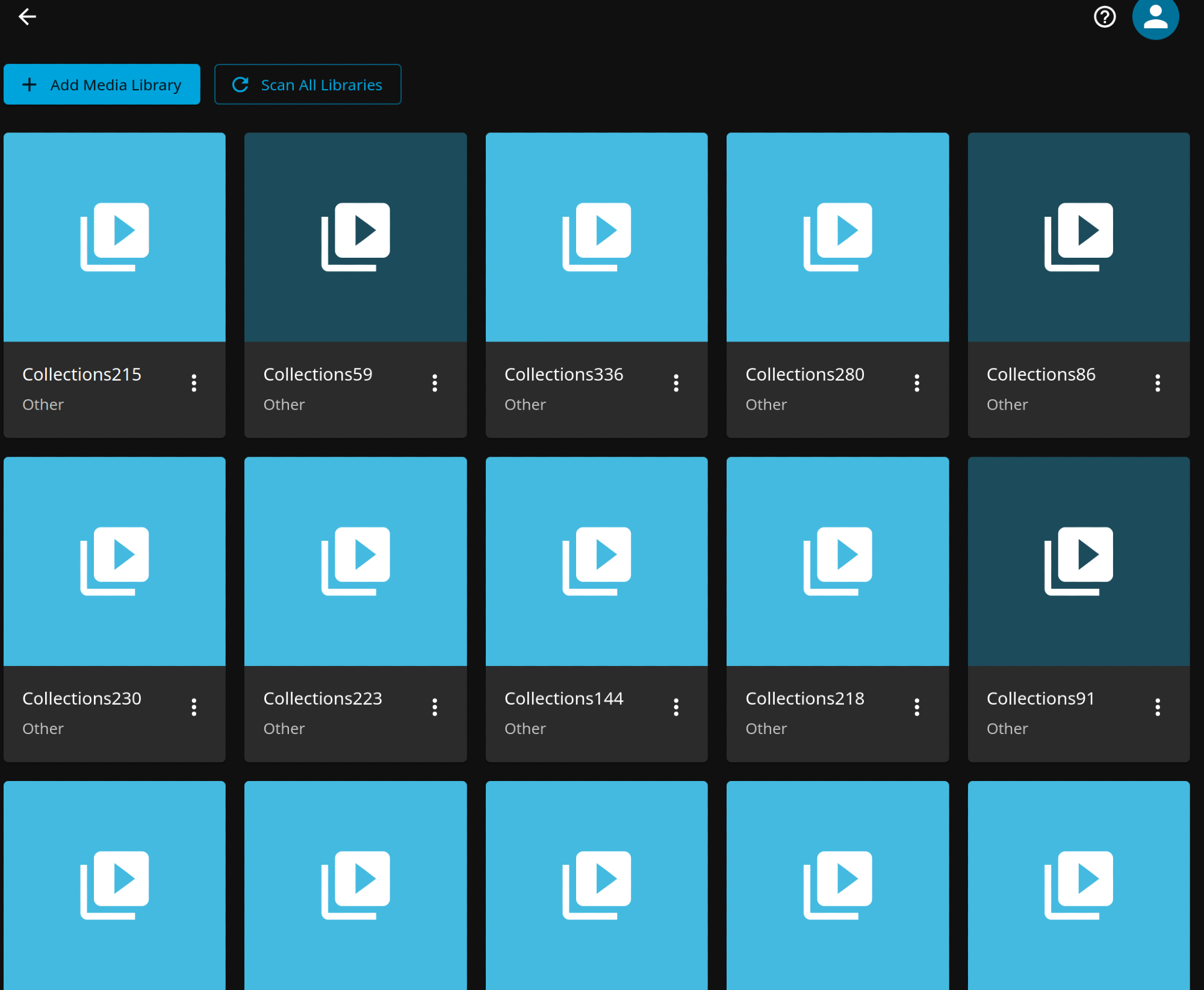This screenshot has width=1204, height=990.
Task: Click the Collections215 library card image
Action: click(x=114, y=237)
